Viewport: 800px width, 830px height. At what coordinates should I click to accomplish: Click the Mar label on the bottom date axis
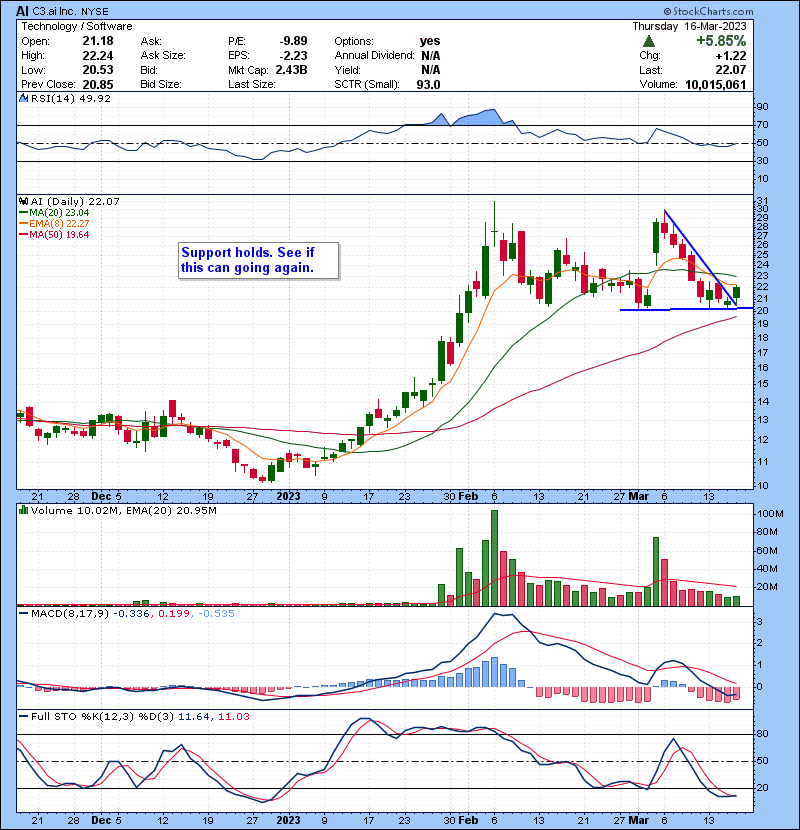click(639, 820)
